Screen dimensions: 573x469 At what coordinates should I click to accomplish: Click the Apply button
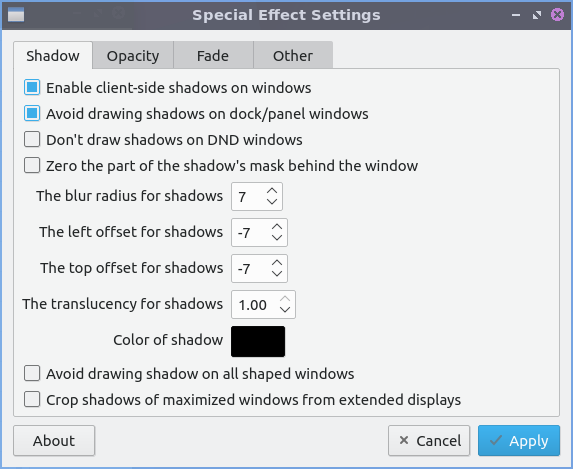[x=519, y=440]
